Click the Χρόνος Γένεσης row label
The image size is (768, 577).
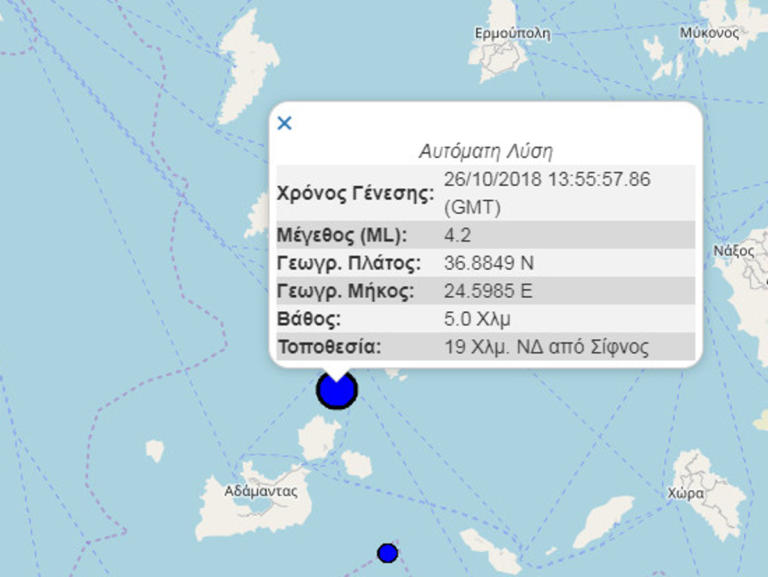[356, 193]
